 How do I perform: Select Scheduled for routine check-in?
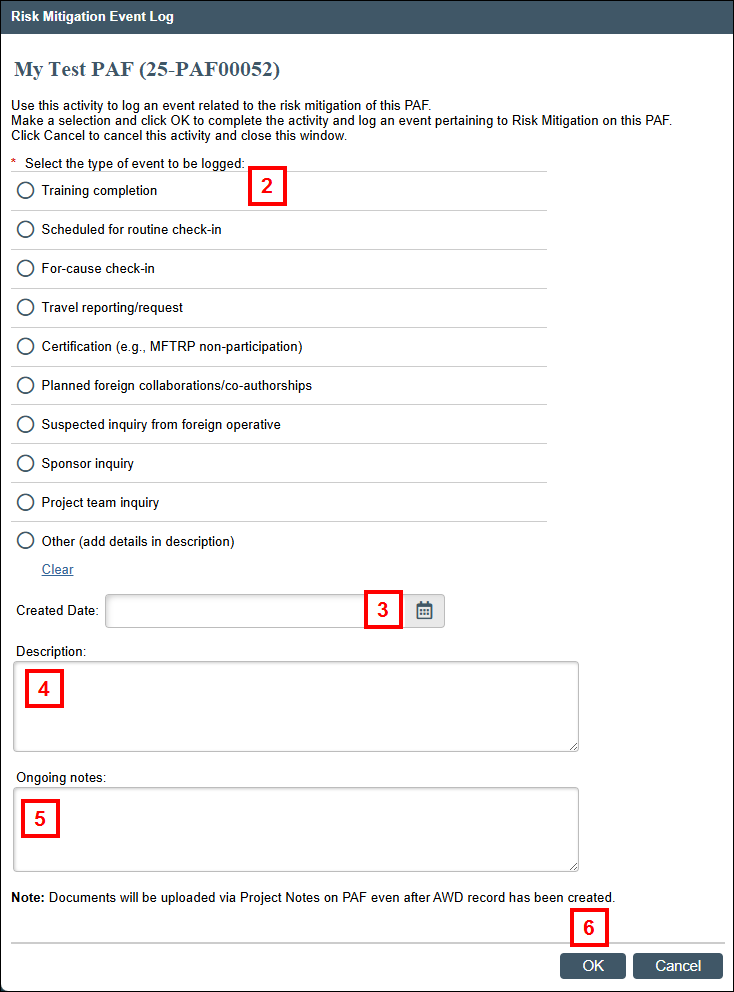(25, 229)
